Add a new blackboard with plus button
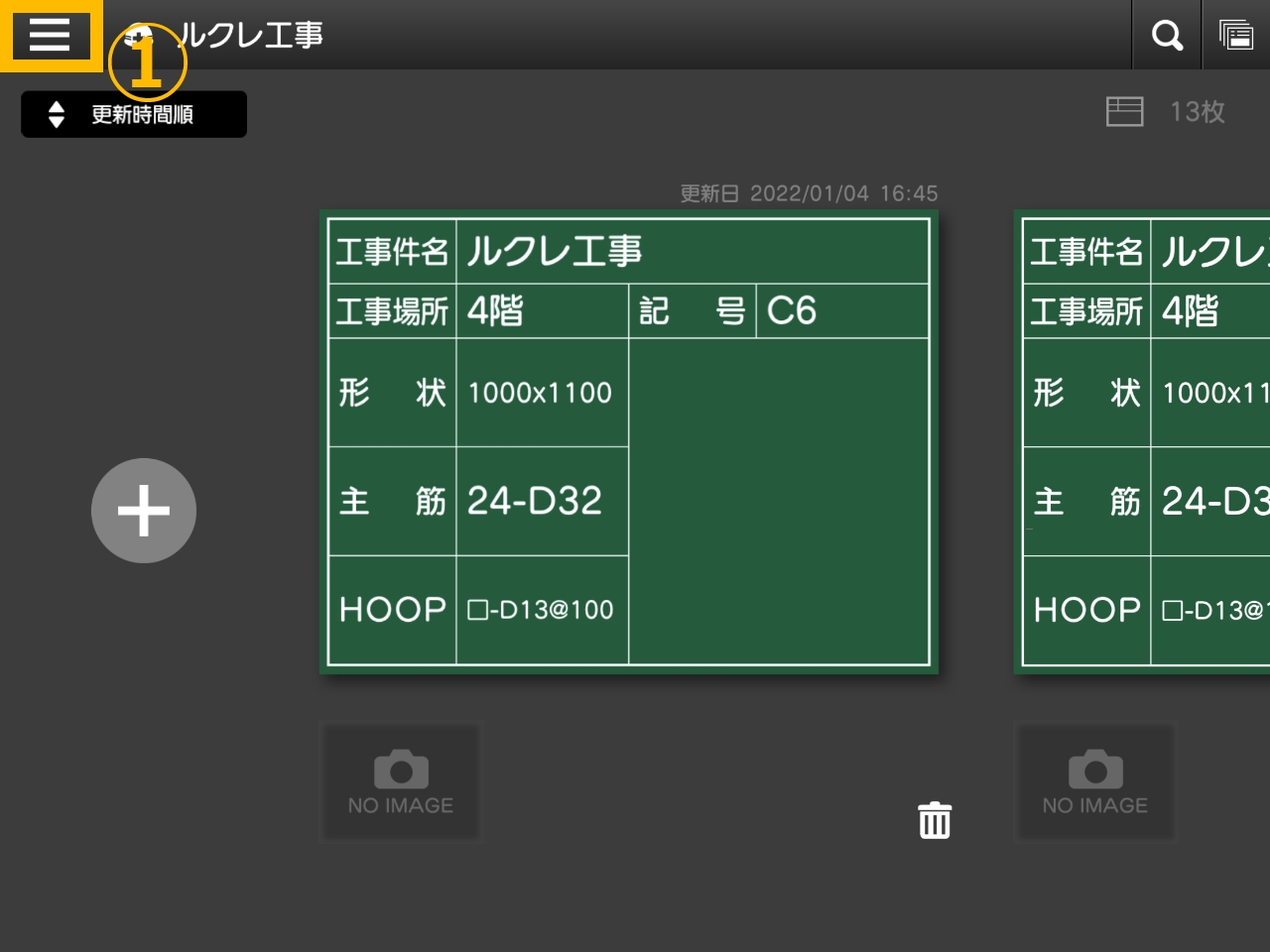1270x952 pixels. pos(144,511)
